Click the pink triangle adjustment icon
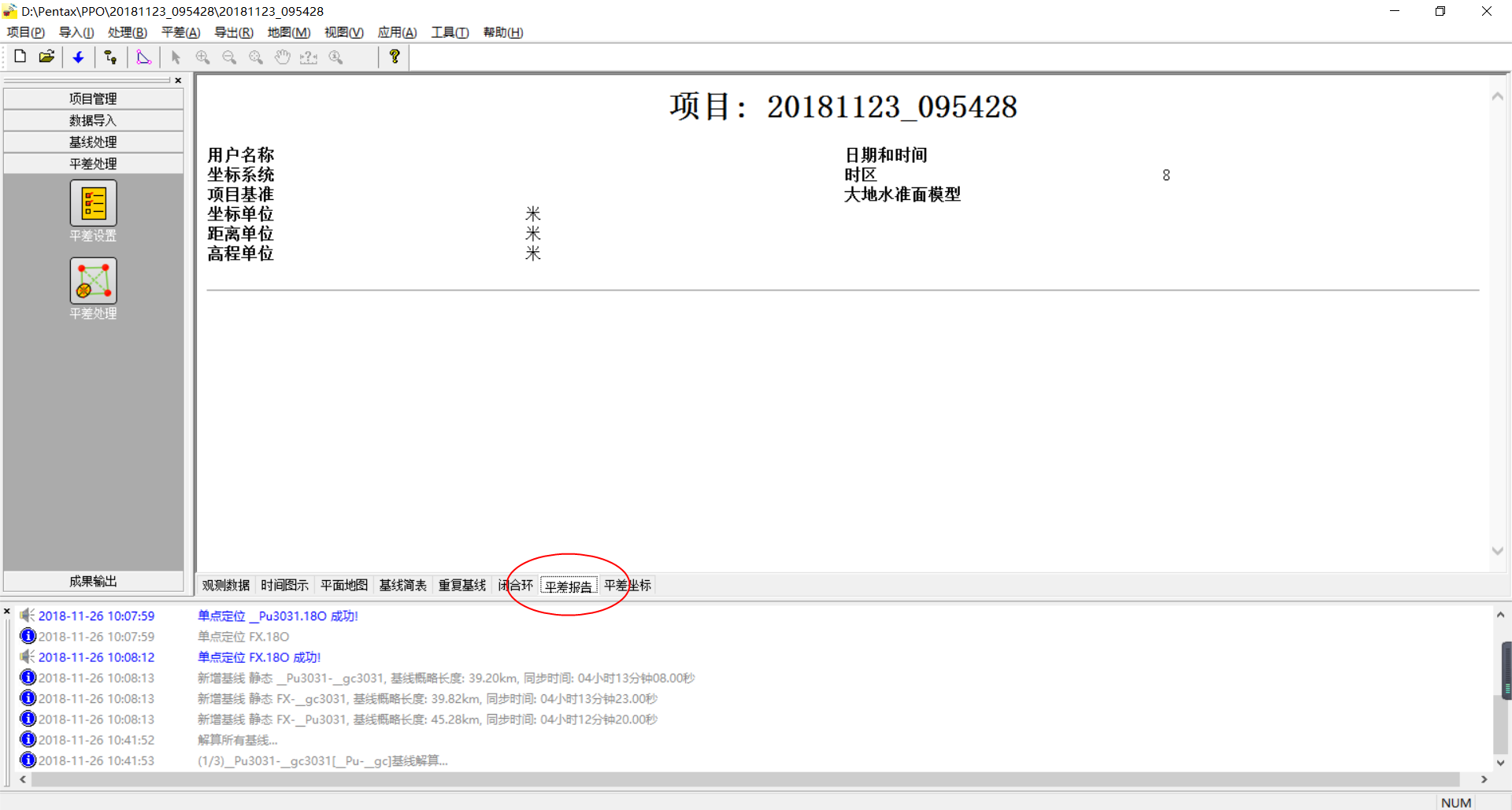 click(143, 57)
